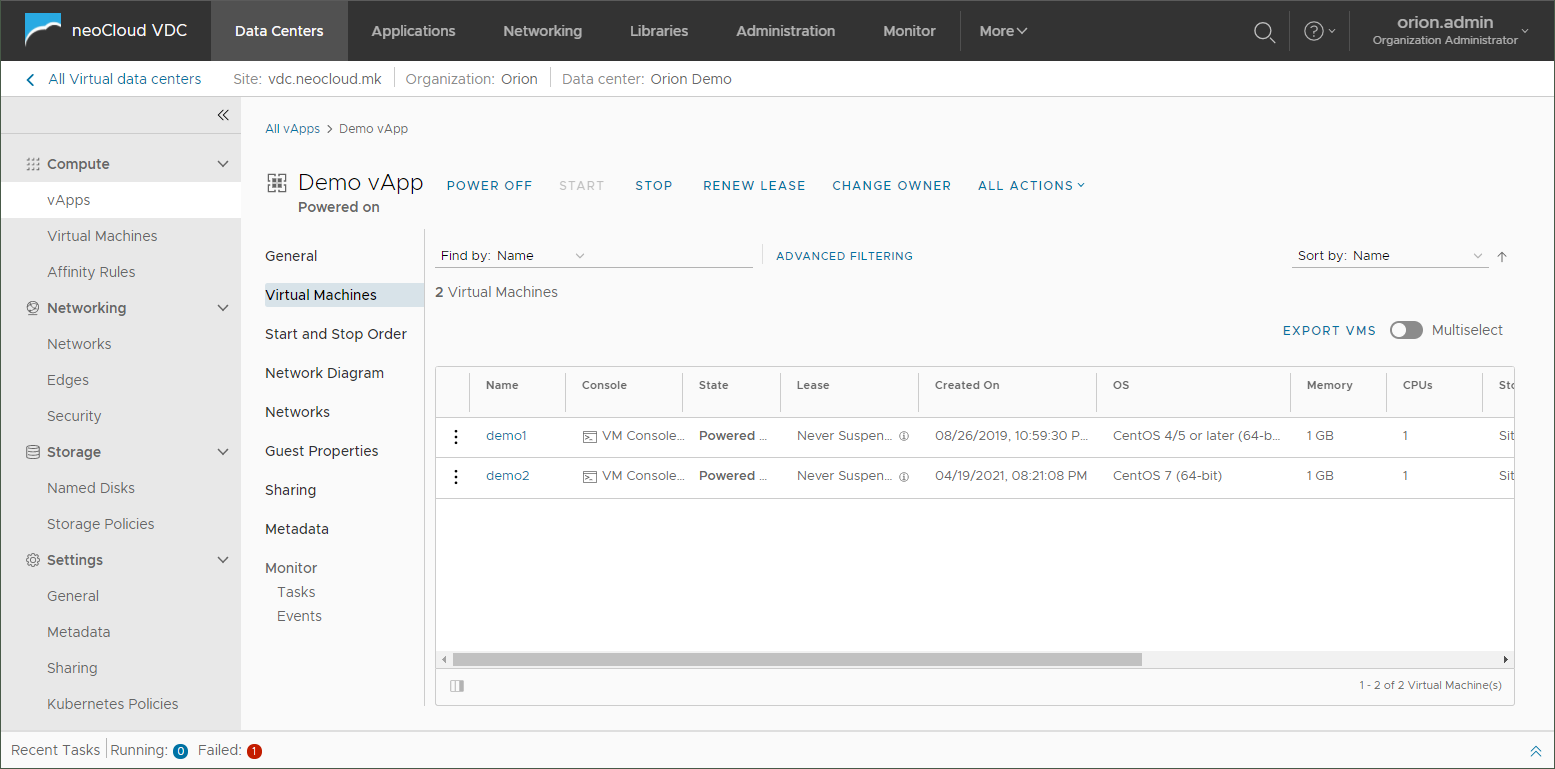Open ADVANCED FILTERING

[x=844, y=256]
